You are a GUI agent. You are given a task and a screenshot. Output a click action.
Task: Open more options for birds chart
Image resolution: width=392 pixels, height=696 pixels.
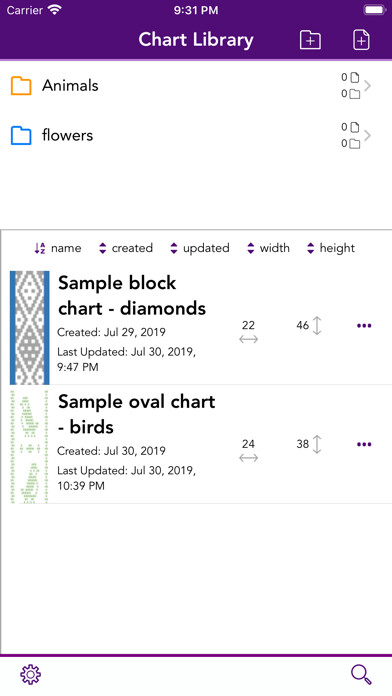point(364,444)
